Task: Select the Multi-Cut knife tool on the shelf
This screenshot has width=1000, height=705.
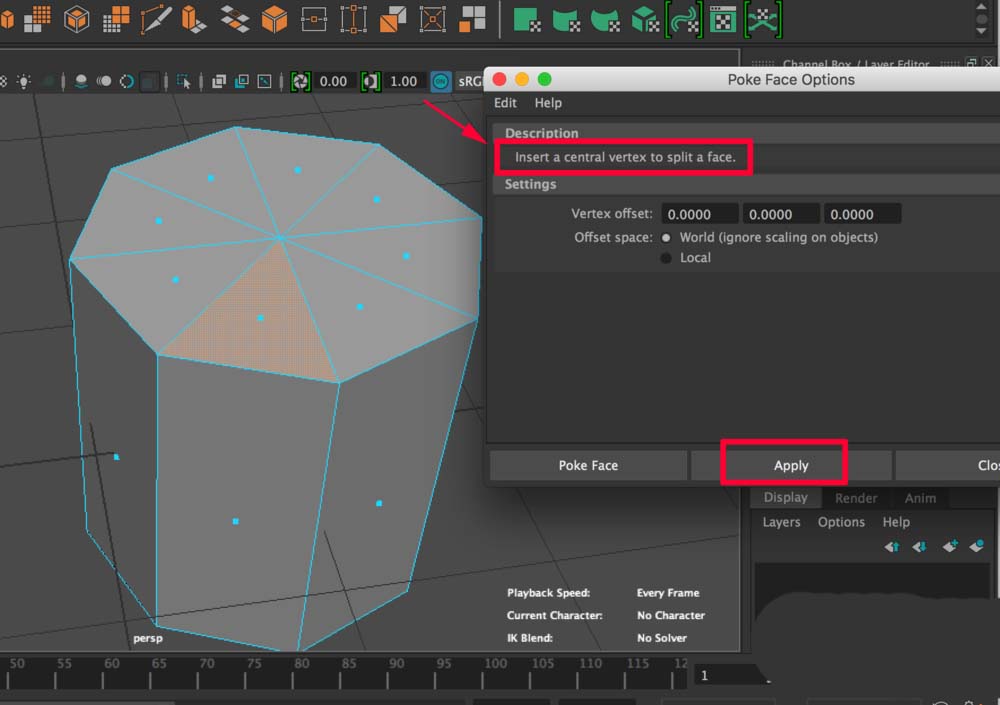Action: coord(156,19)
